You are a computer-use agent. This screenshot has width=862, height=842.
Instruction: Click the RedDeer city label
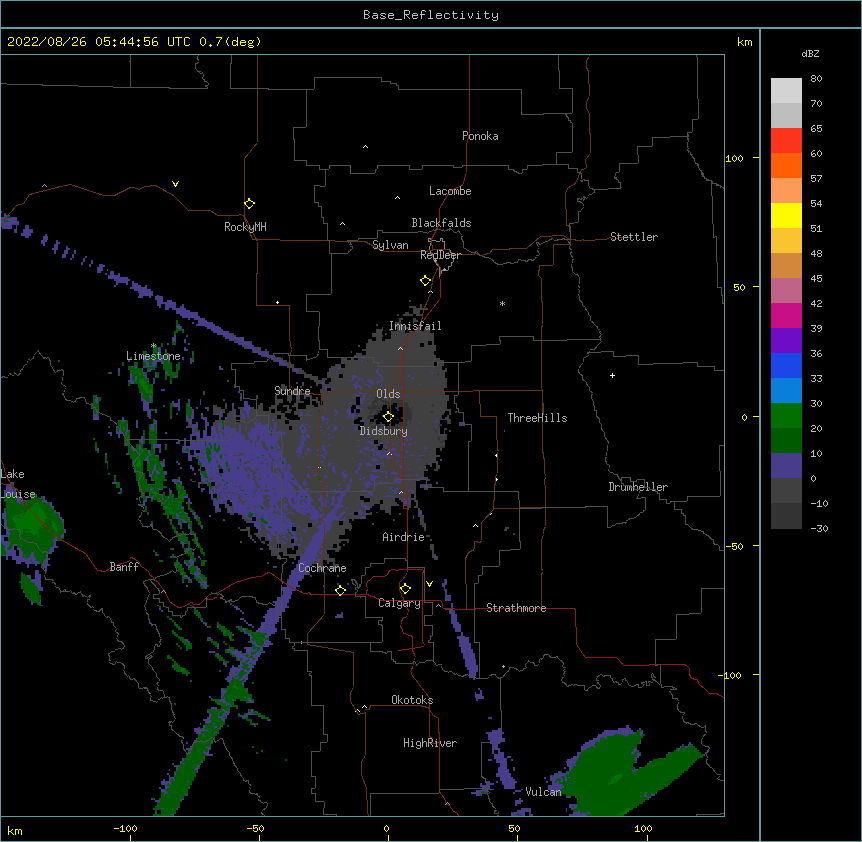(440, 255)
